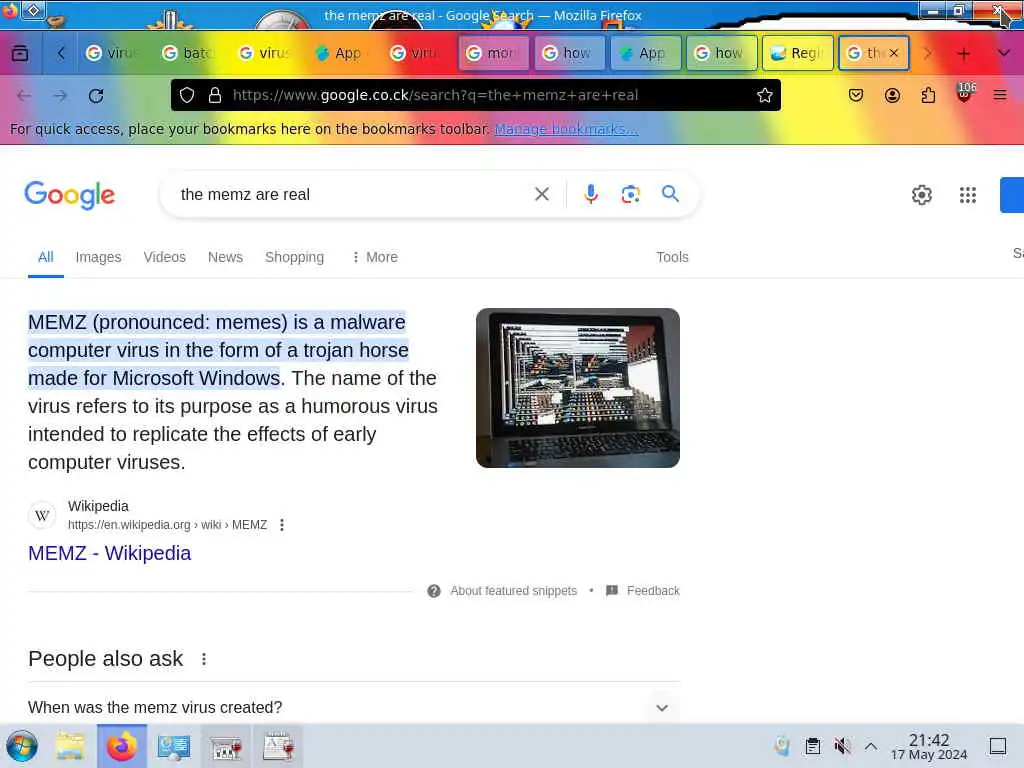Go forward one page in Firefox

[x=60, y=95]
